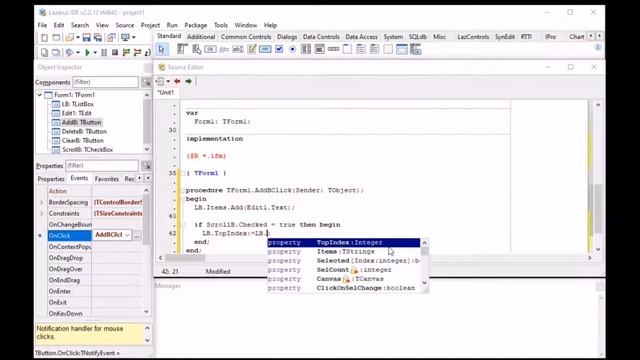Viewport: 640px width, 360px height.
Task: Collapse the Form1: TForm1 tree node
Action: click(x=40, y=95)
